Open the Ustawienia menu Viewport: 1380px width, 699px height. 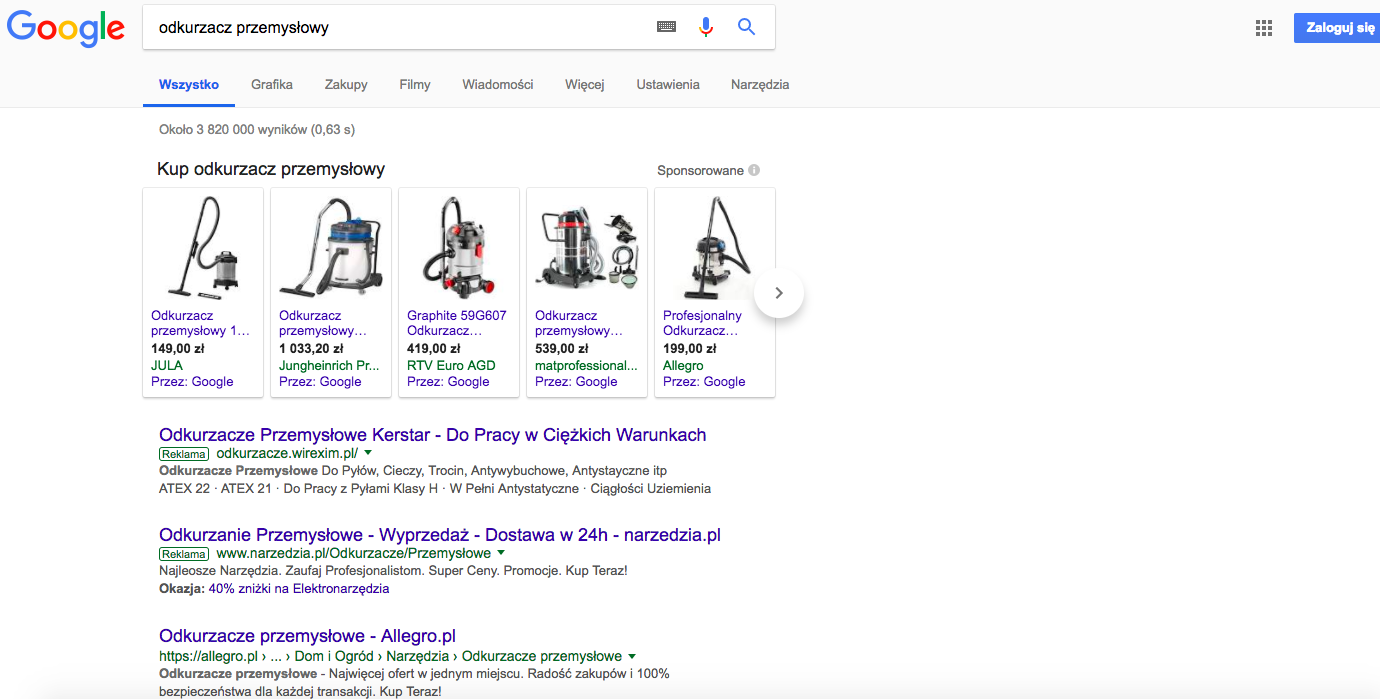668,85
